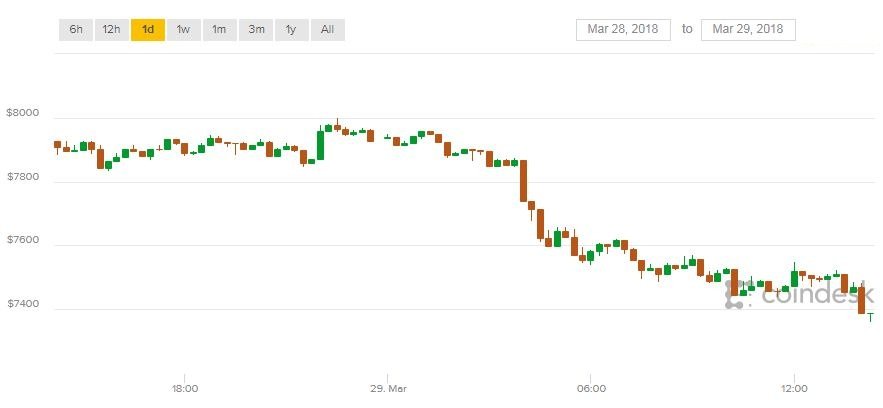This screenshot has height=408, width=883.
Task: Choose the 1m time range
Action: [x=219, y=29]
